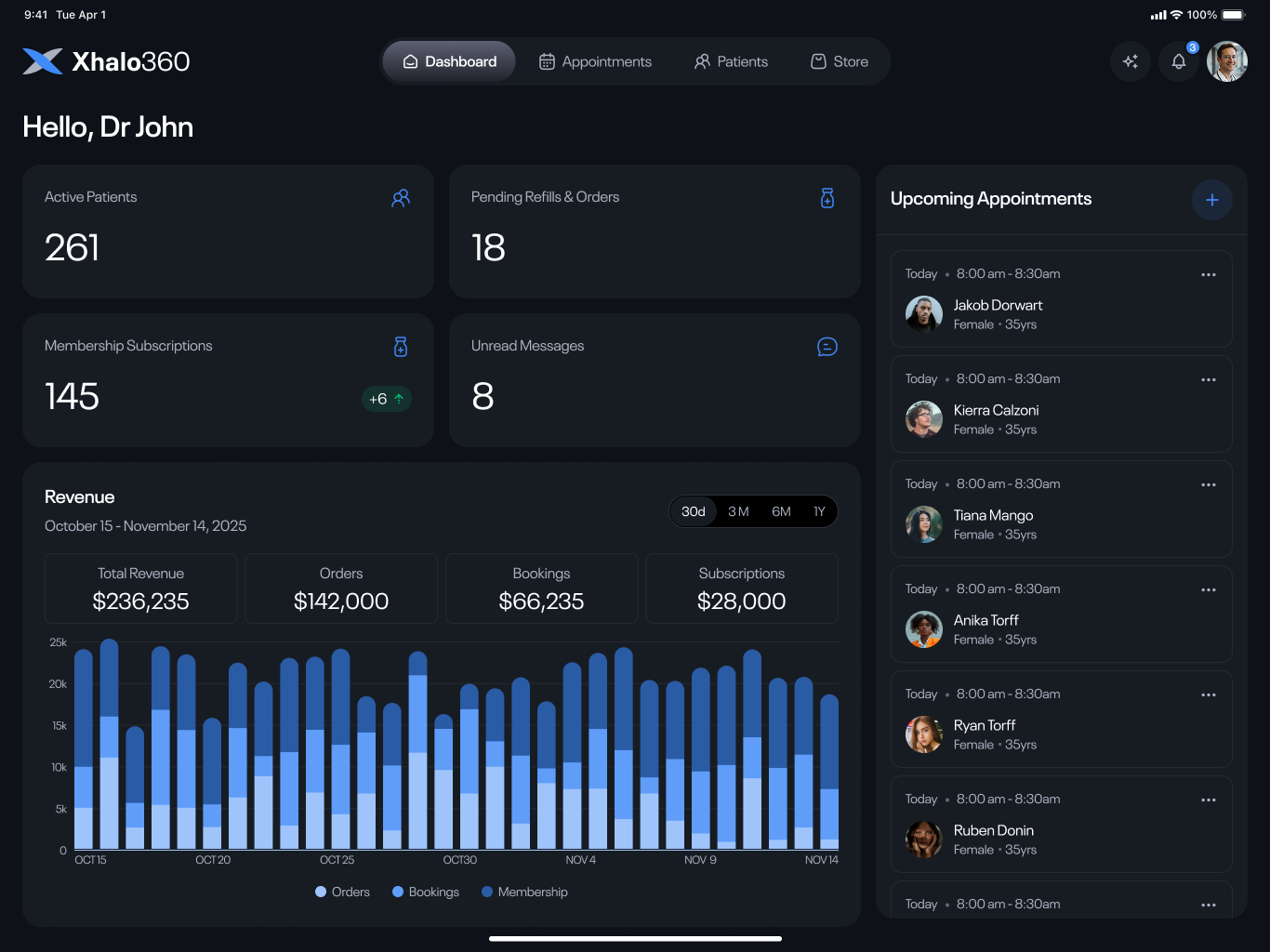The width and height of the screenshot is (1270, 952).
Task: Click the +6 subscriptions increase badge
Action: point(386,399)
